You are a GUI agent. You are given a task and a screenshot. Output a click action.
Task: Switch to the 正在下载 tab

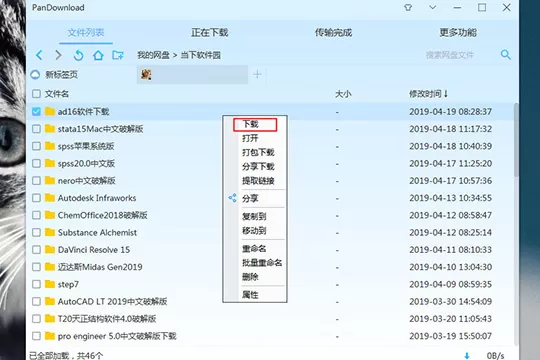pyautogui.click(x=209, y=33)
